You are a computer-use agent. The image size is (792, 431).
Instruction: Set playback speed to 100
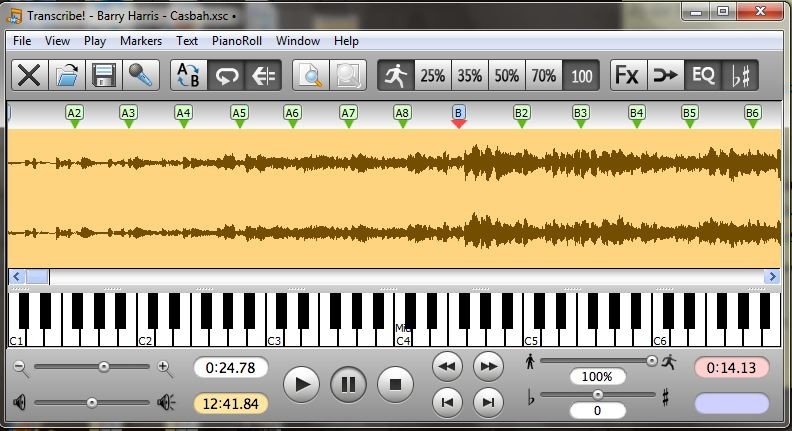tap(581, 76)
